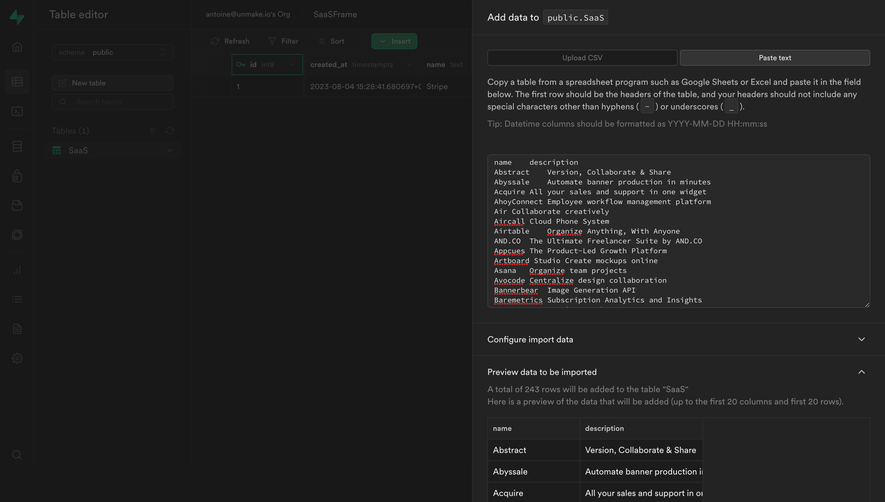885x502 pixels.
Task: Click the pencil icon on New table
Action: [62, 83]
